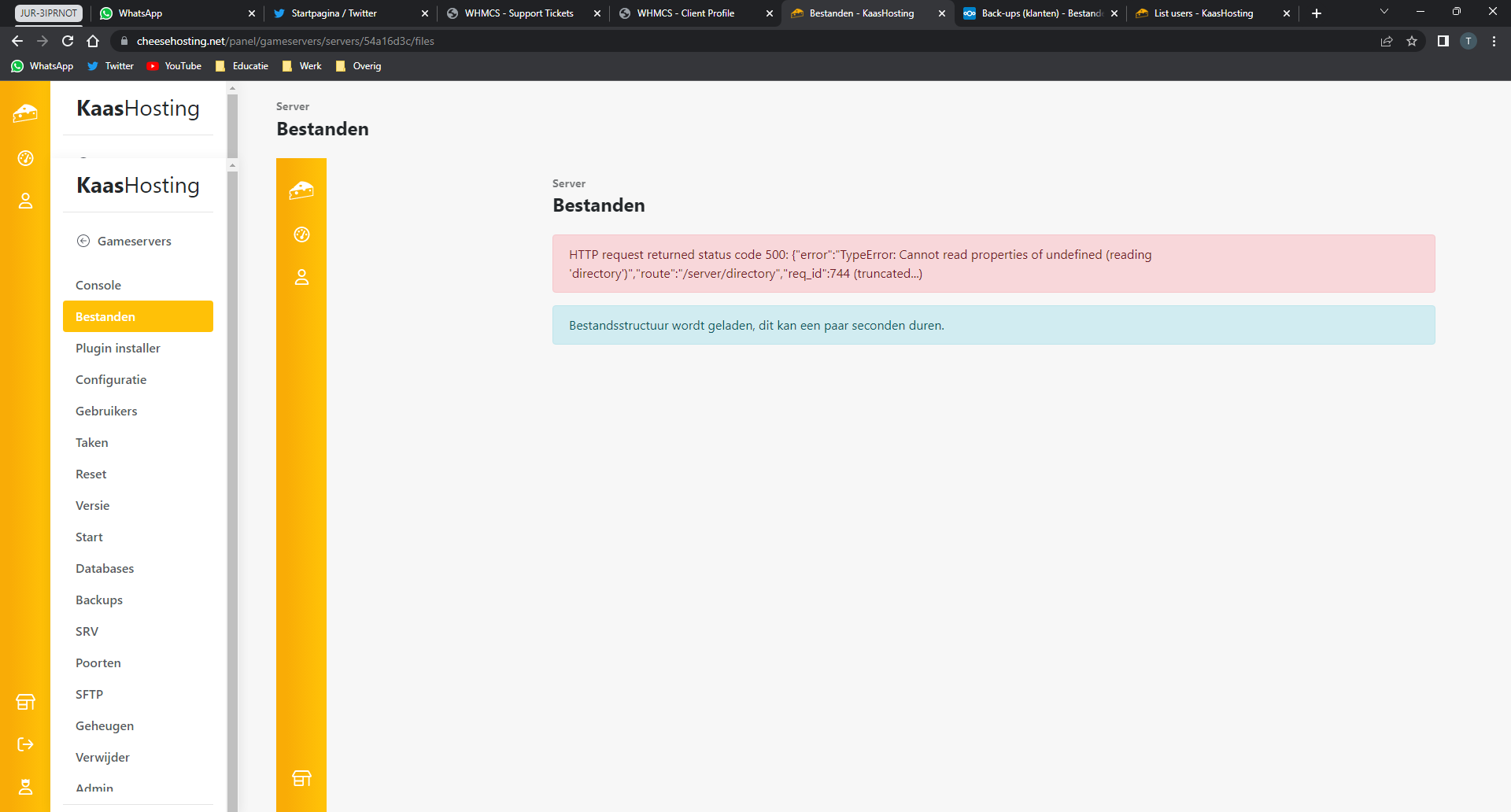Switch to WHMCS - Support Tickets tab
This screenshot has height=812, width=1511.
(x=519, y=13)
